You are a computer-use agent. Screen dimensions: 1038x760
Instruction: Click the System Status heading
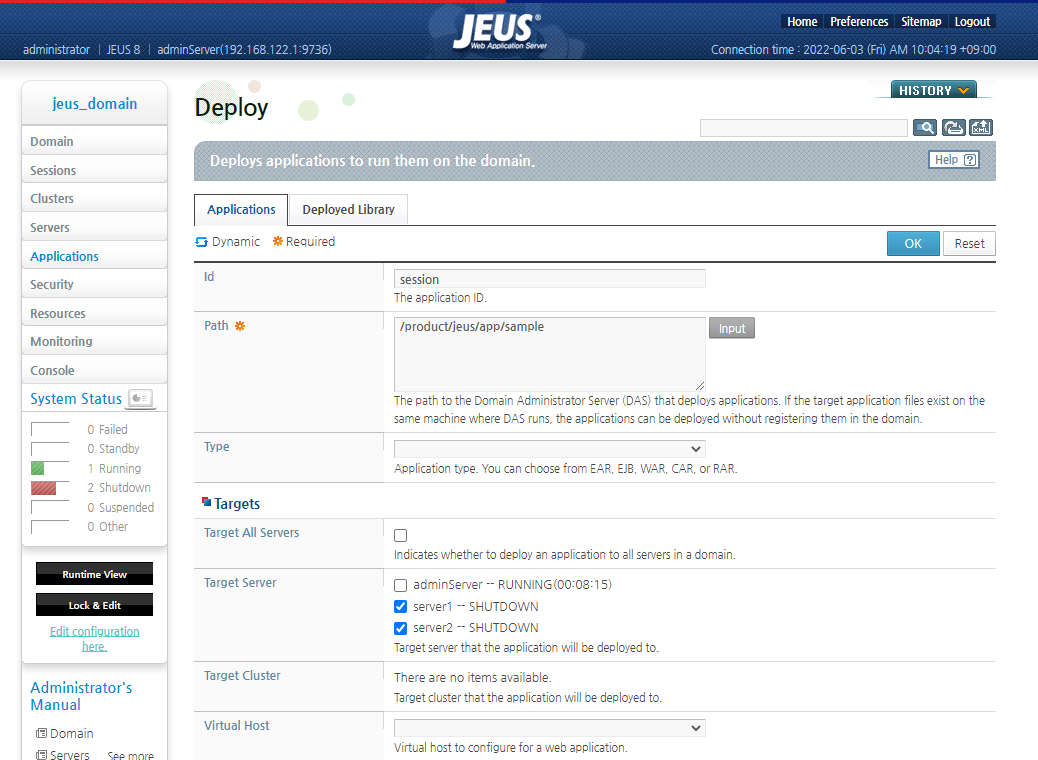[76, 399]
